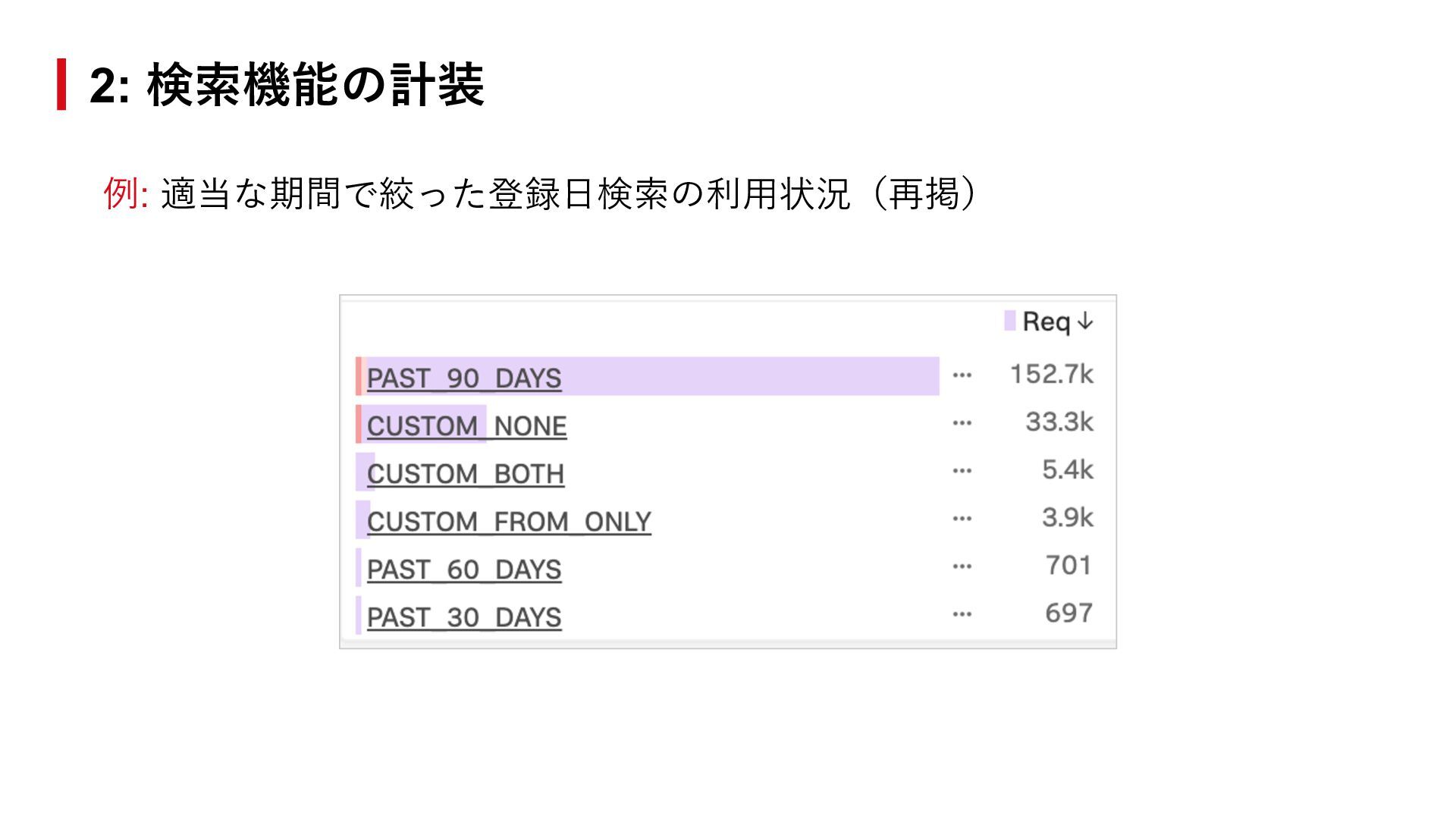Sort by the Req column header
Viewport: 1456px width, 819px height.
tap(1046, 322)
